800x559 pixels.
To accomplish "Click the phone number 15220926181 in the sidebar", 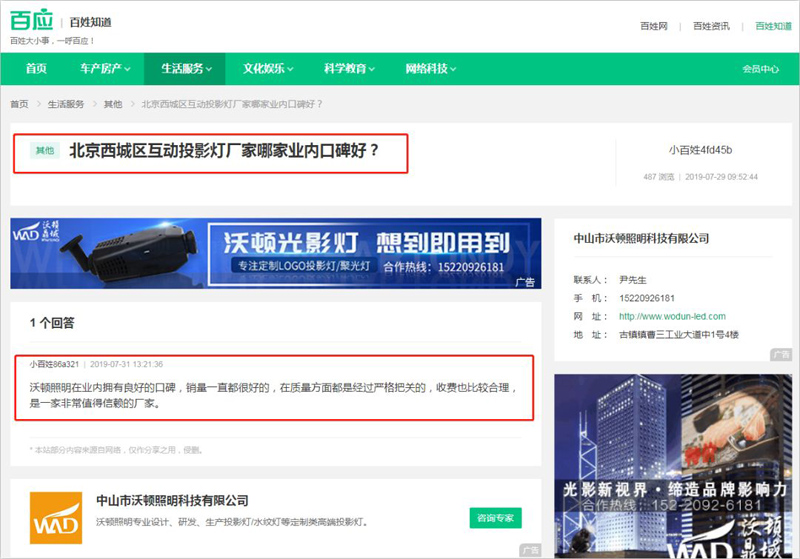I will click(x=647, y=298).
